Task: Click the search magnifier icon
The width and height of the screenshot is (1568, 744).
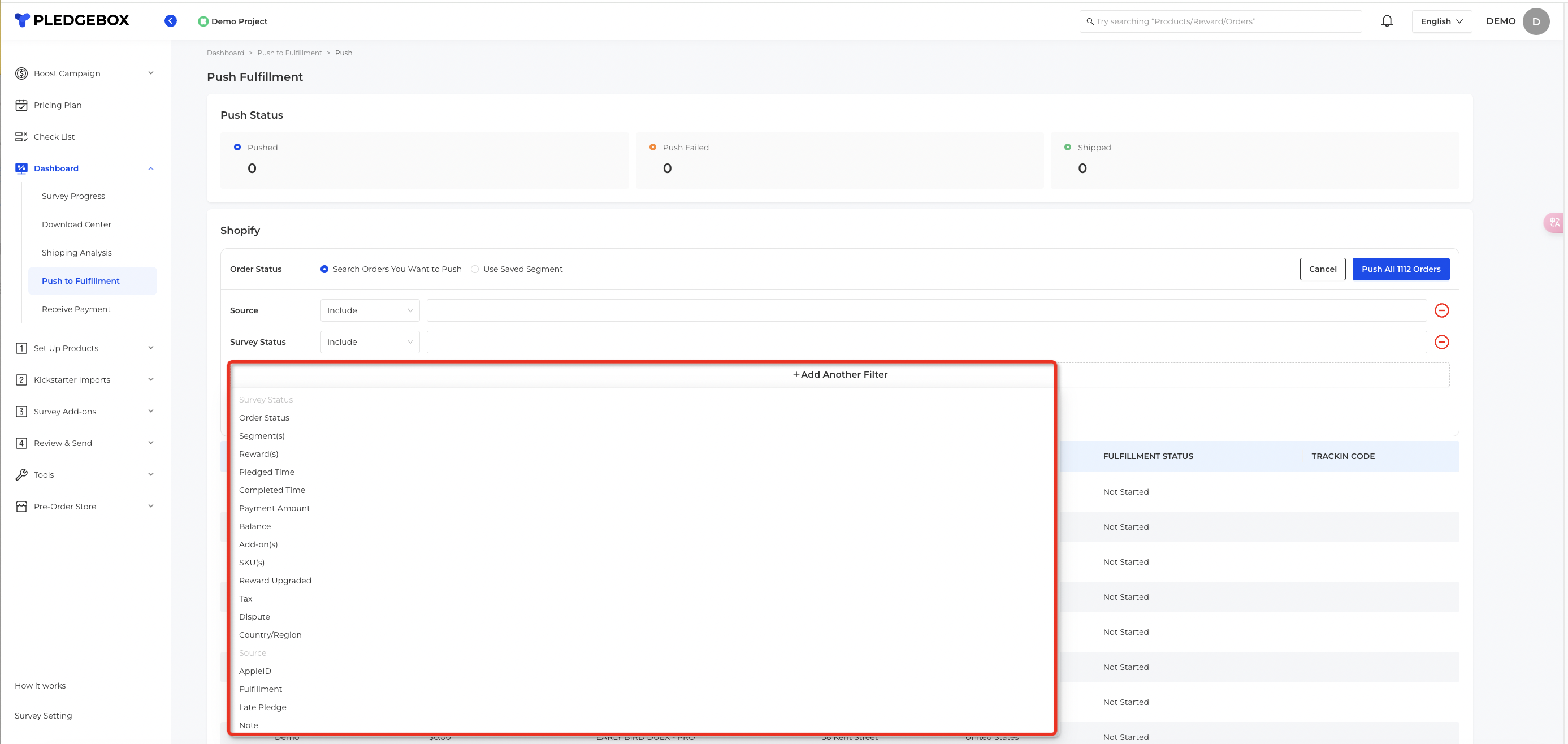Action: (x=1090, y=21)
